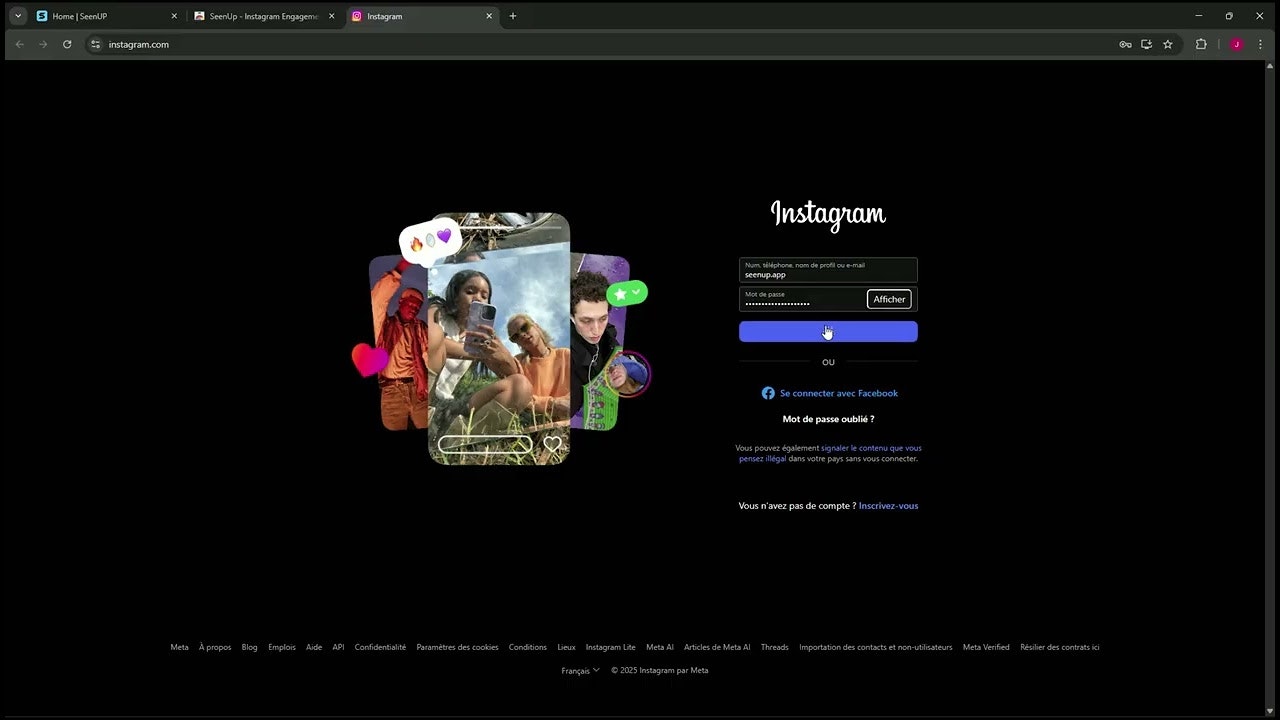Open the Meta AI footer link
The width and height of the screenshot is (1280, 720).
[x=660, y=647]
